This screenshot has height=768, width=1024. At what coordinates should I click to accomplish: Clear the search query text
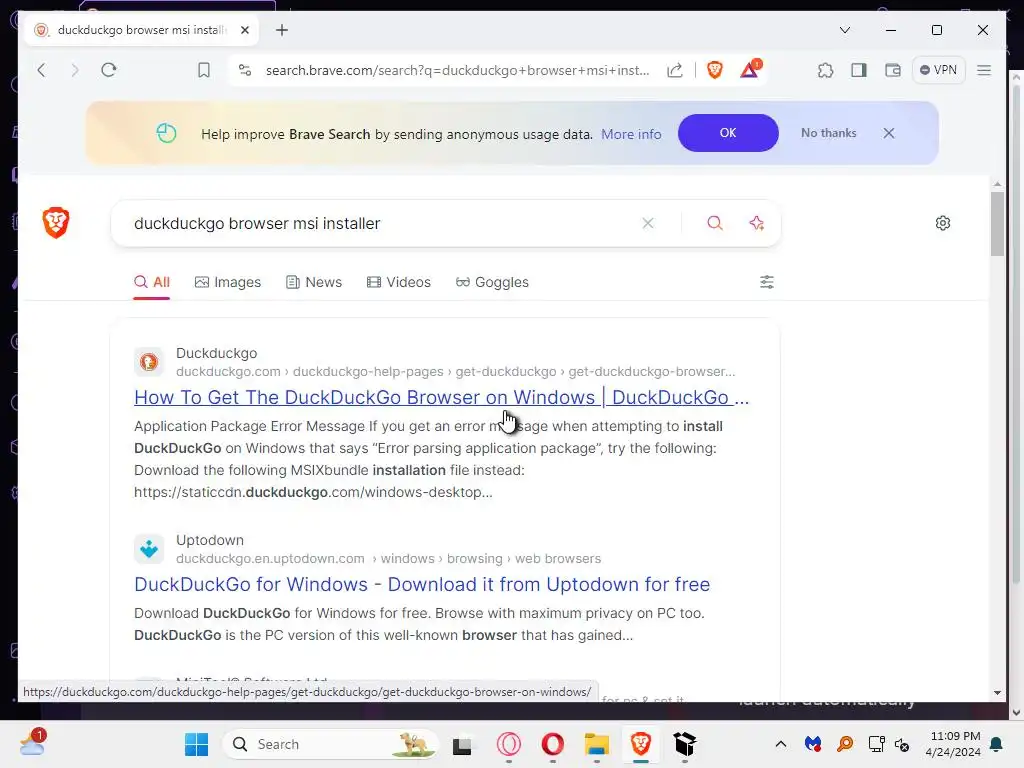coord(648,223)
